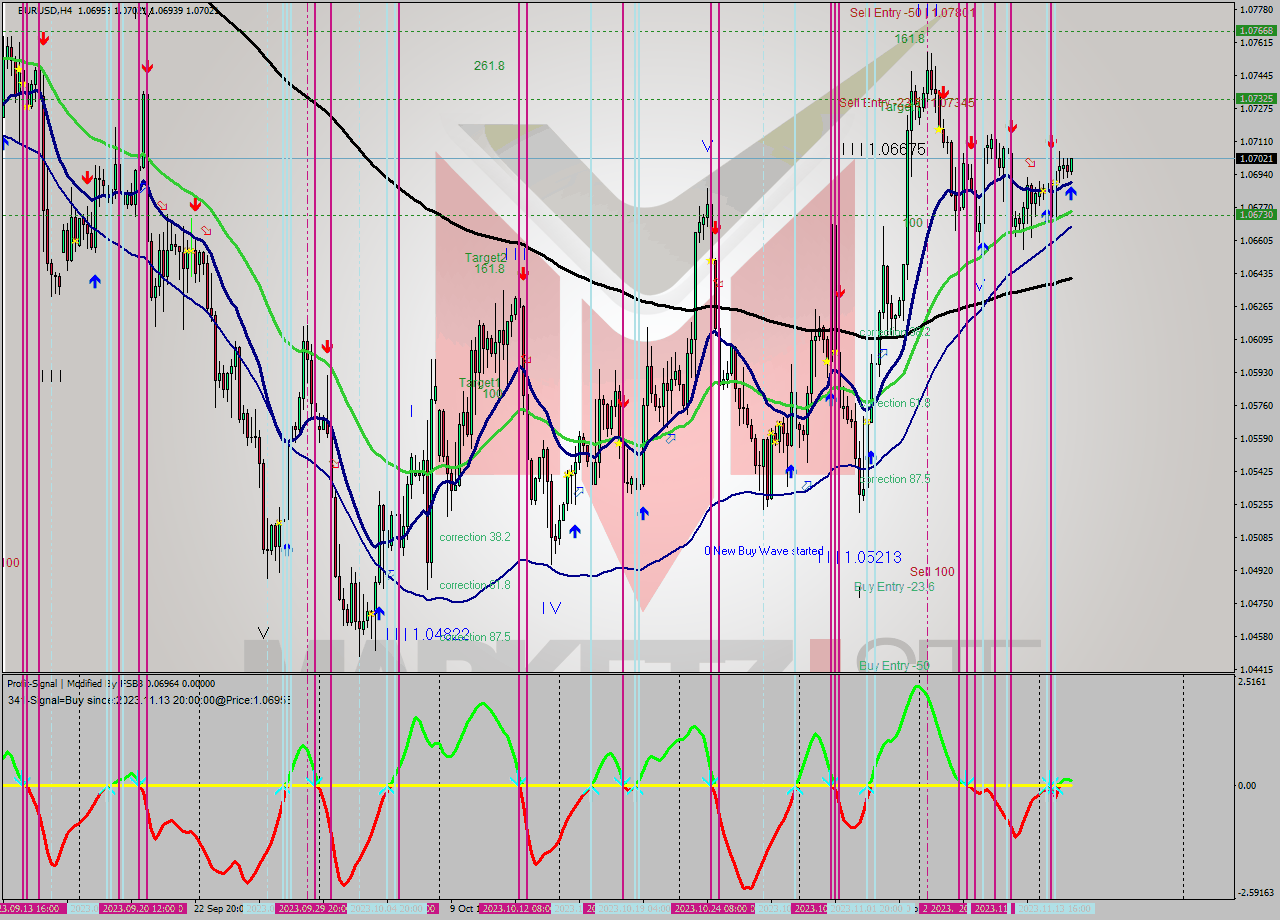The image size is (1280, 920).
Task: Click the blue buy arrow at the 1.04822 swing low
Action: 379,611
